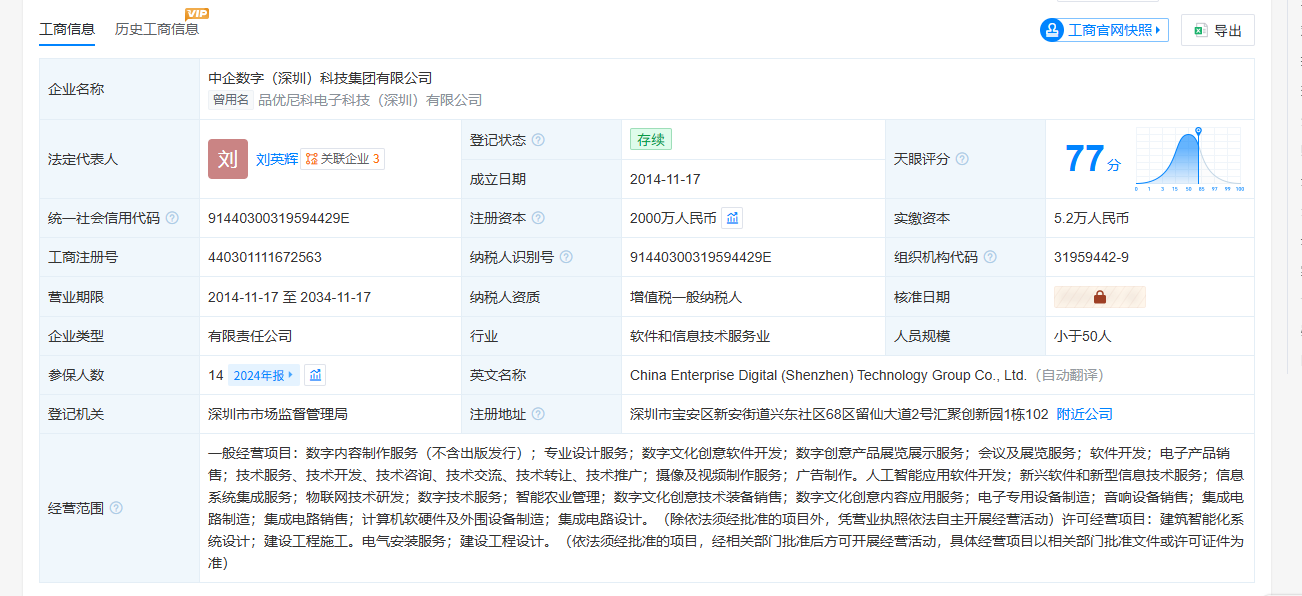Image resolution: width=1302 pixels, height=596 pixels.
Task: Click the help icon beside 注册资本
Action: point(538,218)
